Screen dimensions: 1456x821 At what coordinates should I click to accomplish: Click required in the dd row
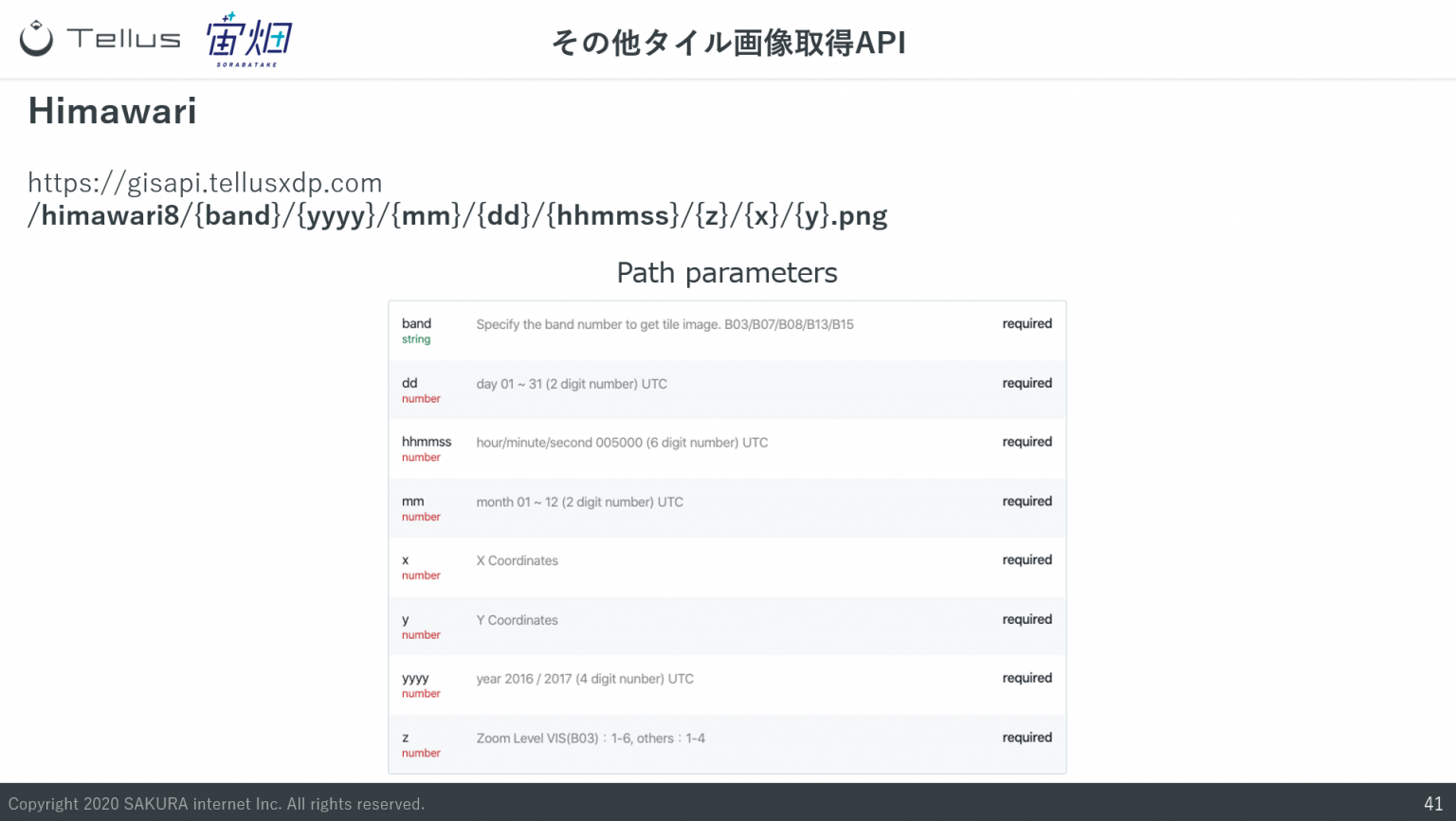1028,383
